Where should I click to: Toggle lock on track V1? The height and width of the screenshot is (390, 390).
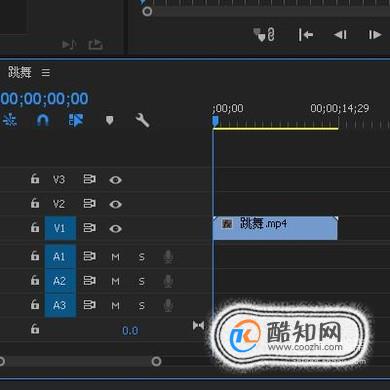[x=35, y=227]
